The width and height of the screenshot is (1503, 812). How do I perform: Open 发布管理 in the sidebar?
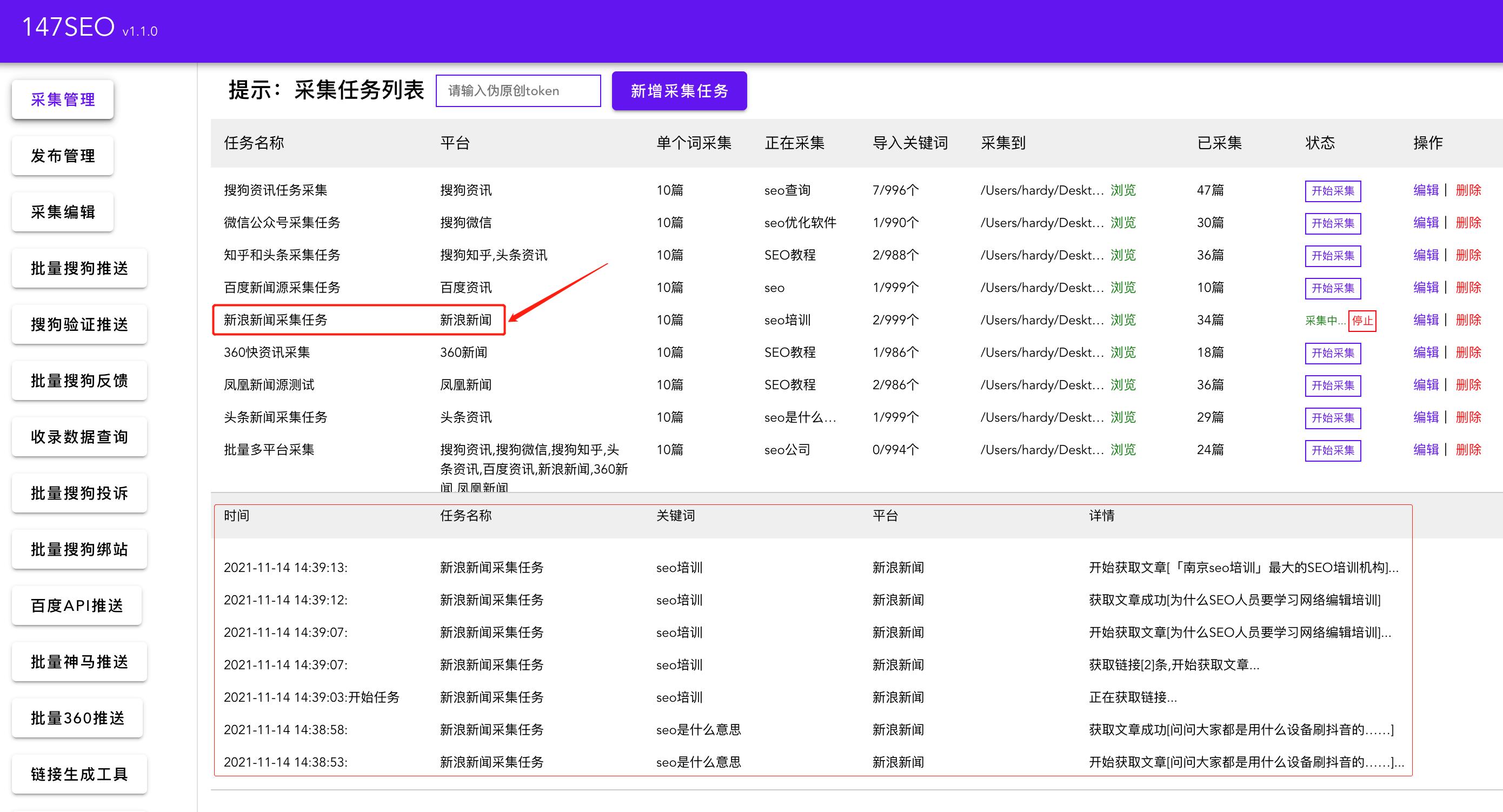pos(63,156)
